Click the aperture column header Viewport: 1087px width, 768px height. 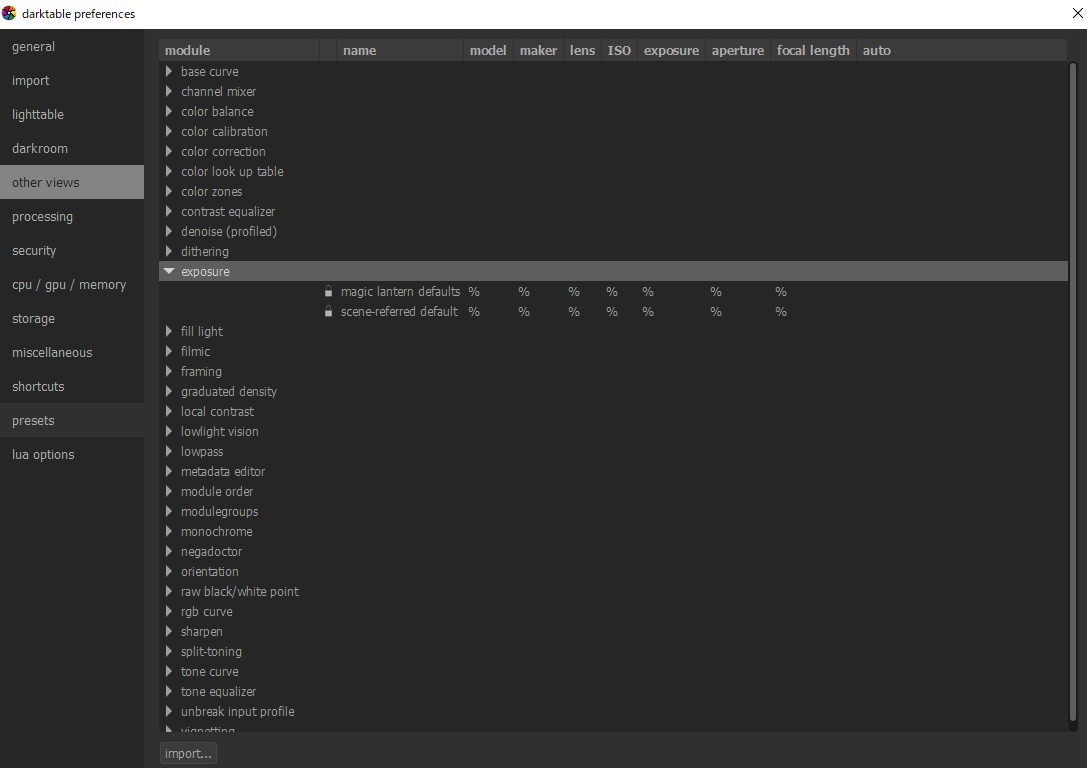[738, 51]
